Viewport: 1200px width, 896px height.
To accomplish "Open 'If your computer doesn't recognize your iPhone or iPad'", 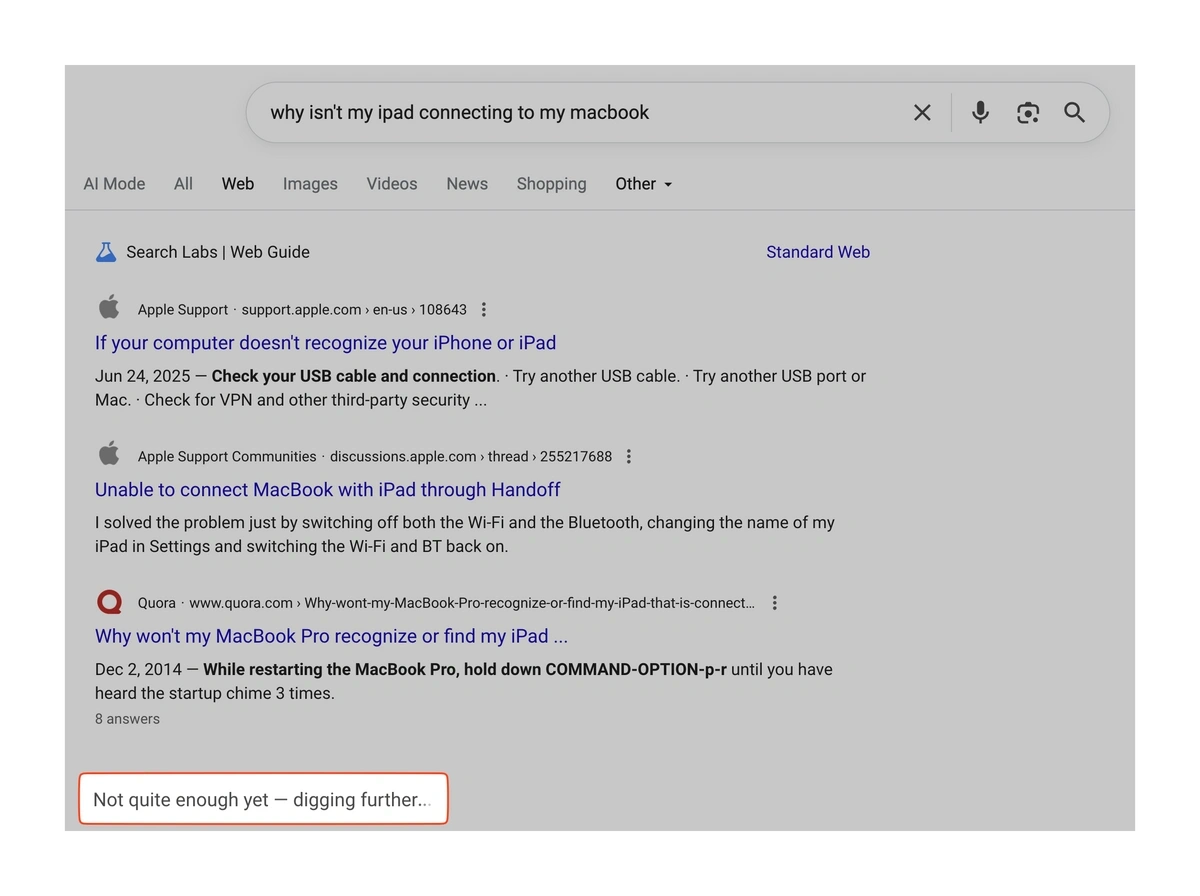I will coord(326,343).
